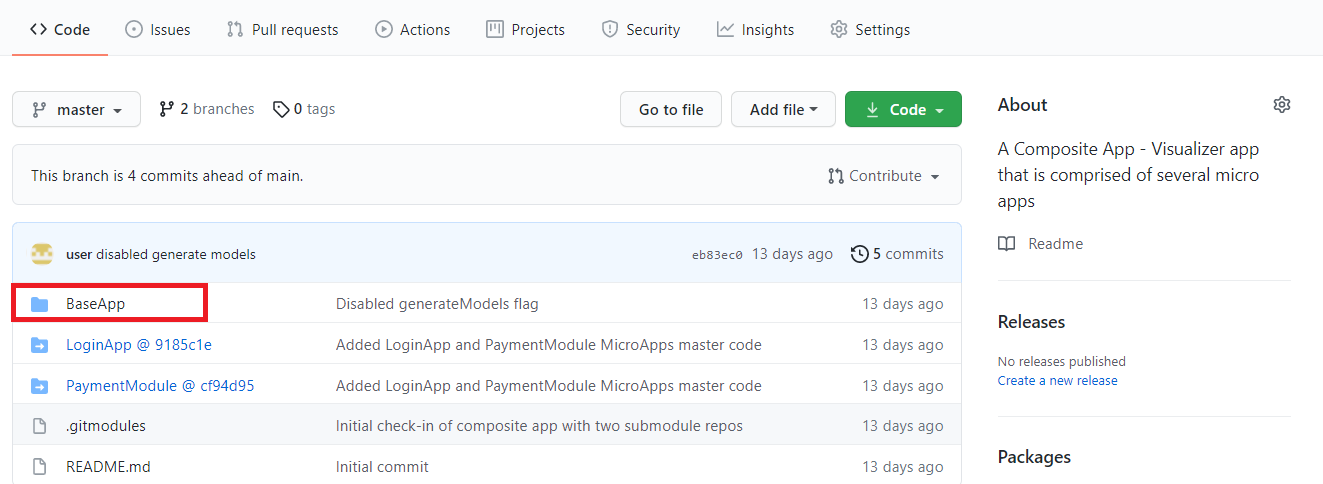1323x484 pixels.
Task: Open commit hash eb83ec0
Action: pyautogui.click(x=717, y=255)
